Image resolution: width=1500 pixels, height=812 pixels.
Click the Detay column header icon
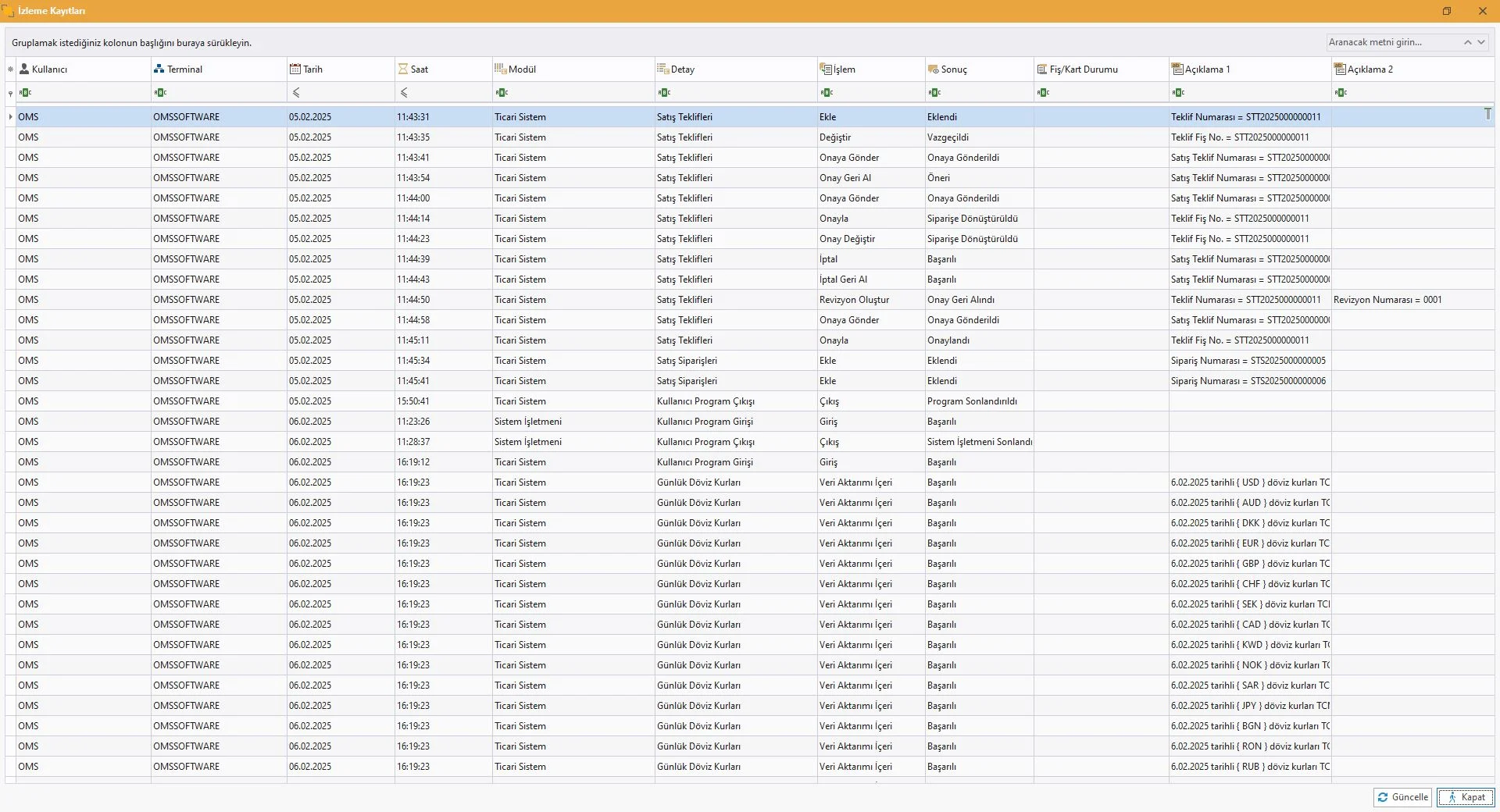tap(662, 69)
